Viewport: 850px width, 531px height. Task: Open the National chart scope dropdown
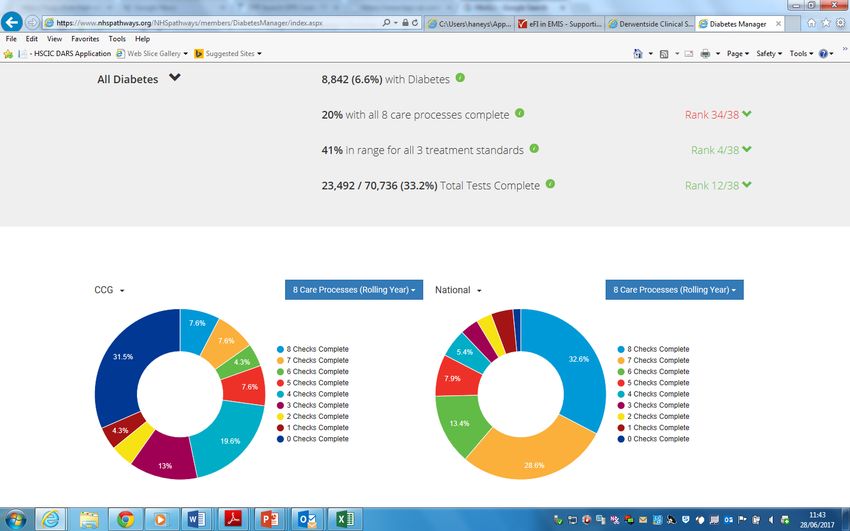point(458,290)
